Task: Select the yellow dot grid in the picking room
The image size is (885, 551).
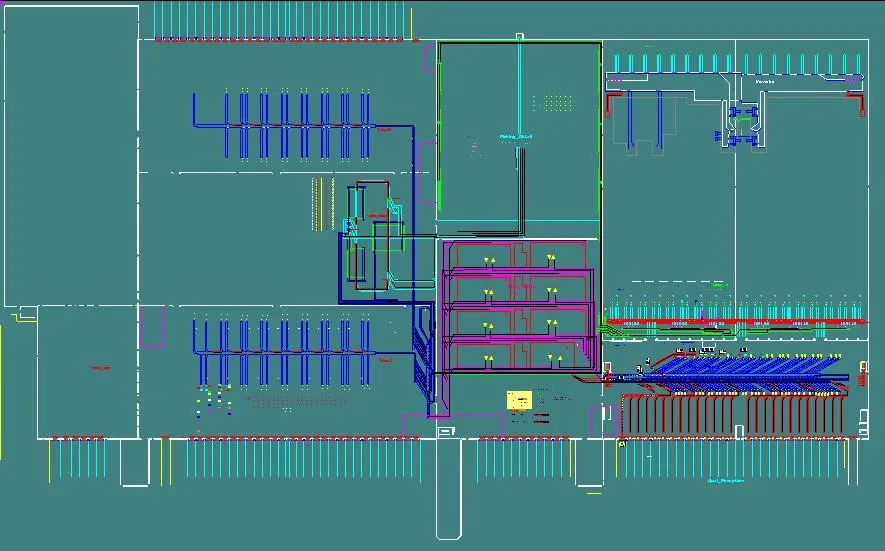Action: point(552,102)
